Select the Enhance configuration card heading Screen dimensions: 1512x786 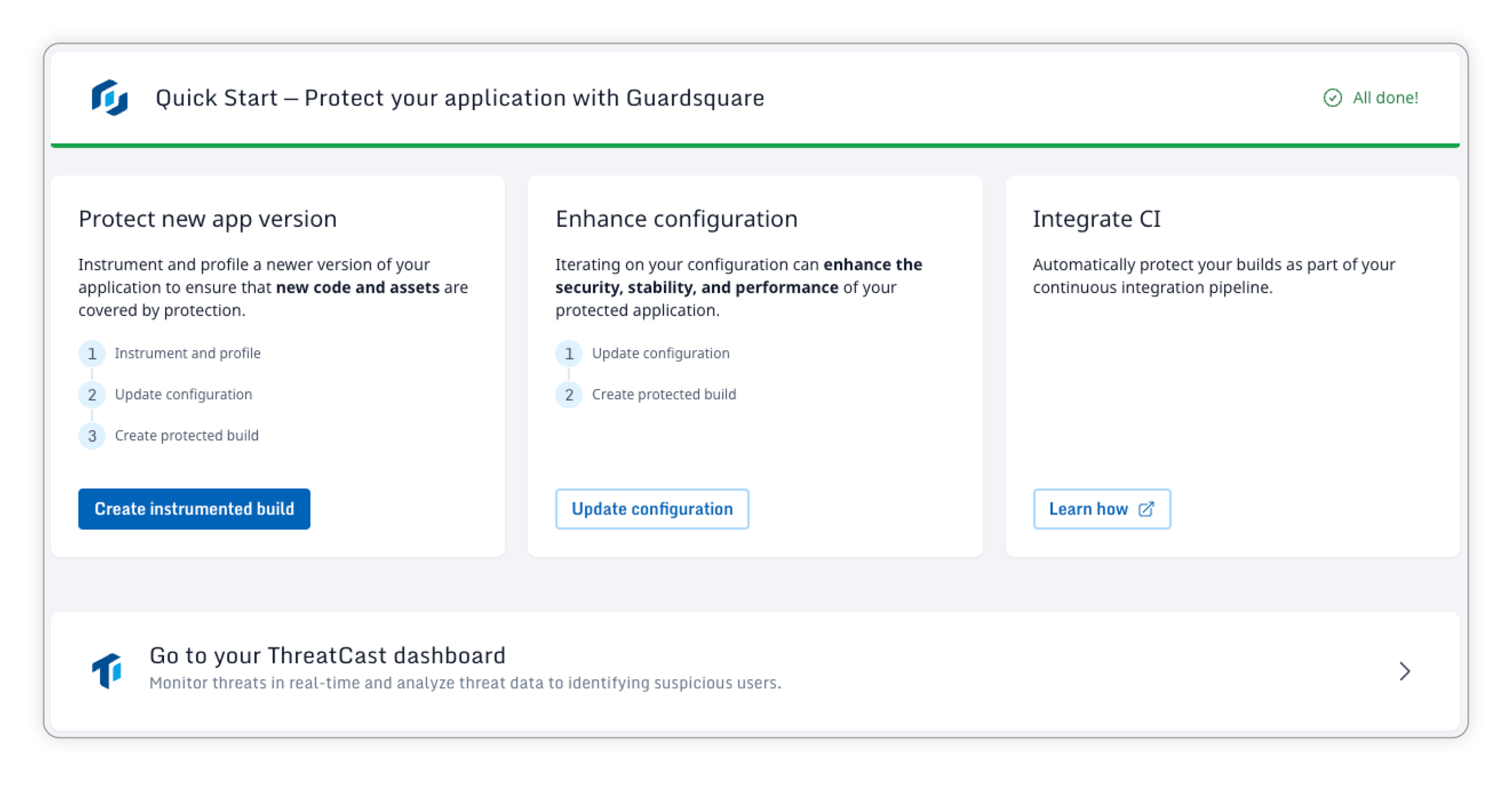[x=677, y=219]
